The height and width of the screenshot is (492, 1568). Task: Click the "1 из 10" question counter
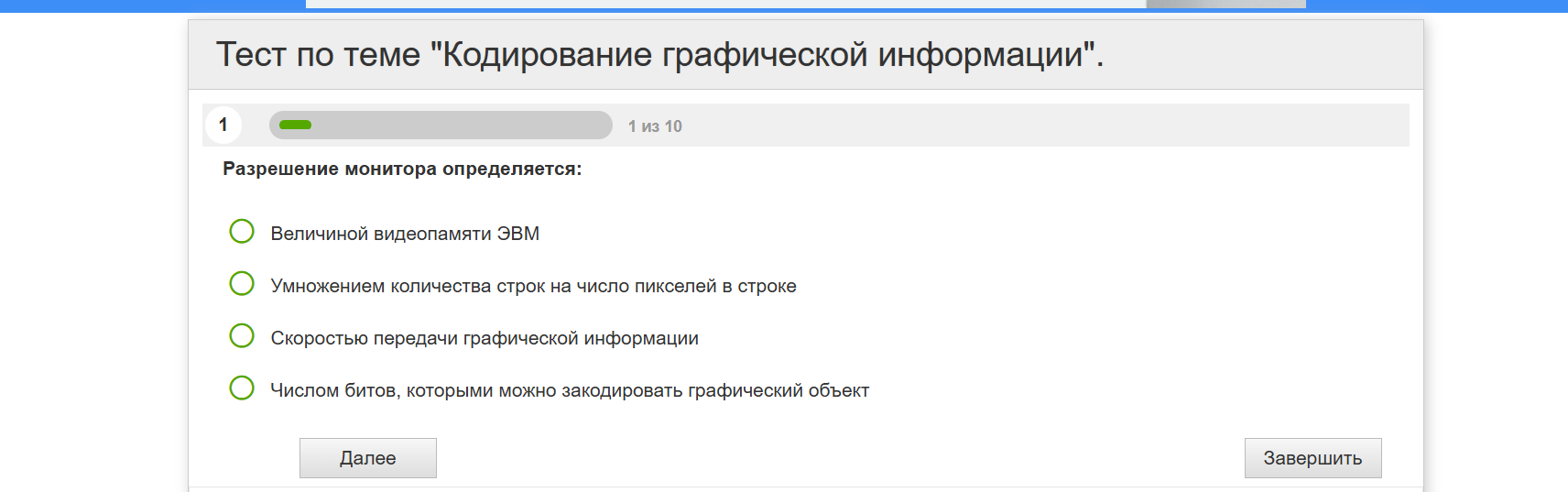[x=655, y=126]
